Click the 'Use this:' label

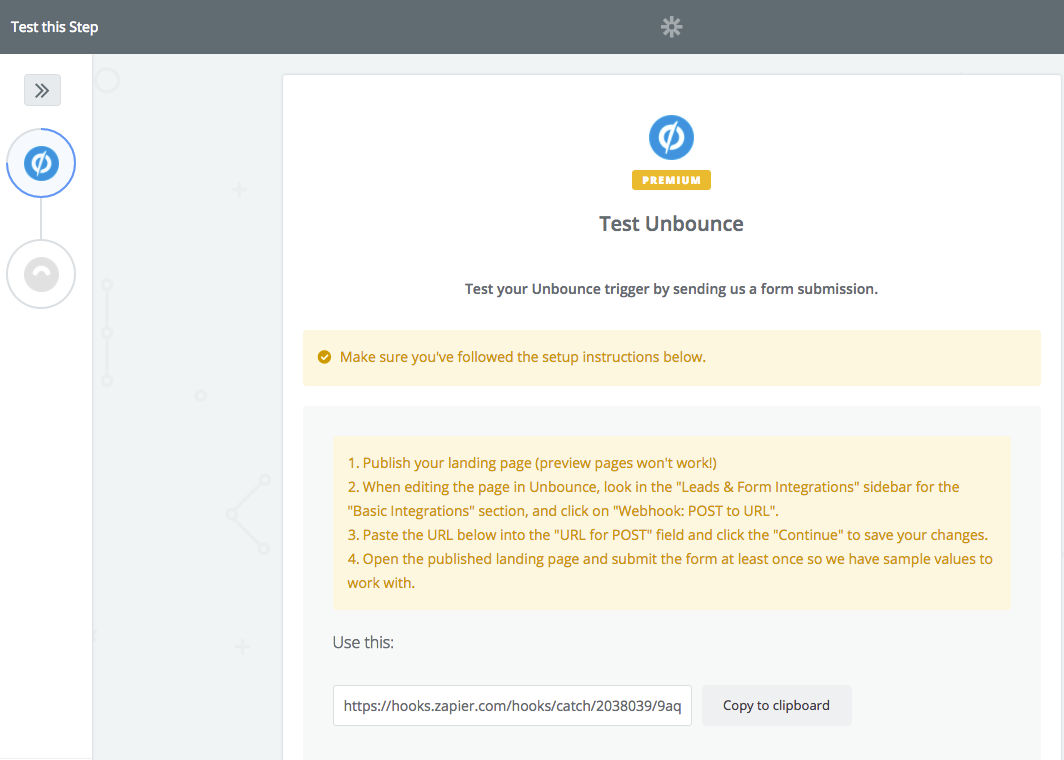(363, 643)
